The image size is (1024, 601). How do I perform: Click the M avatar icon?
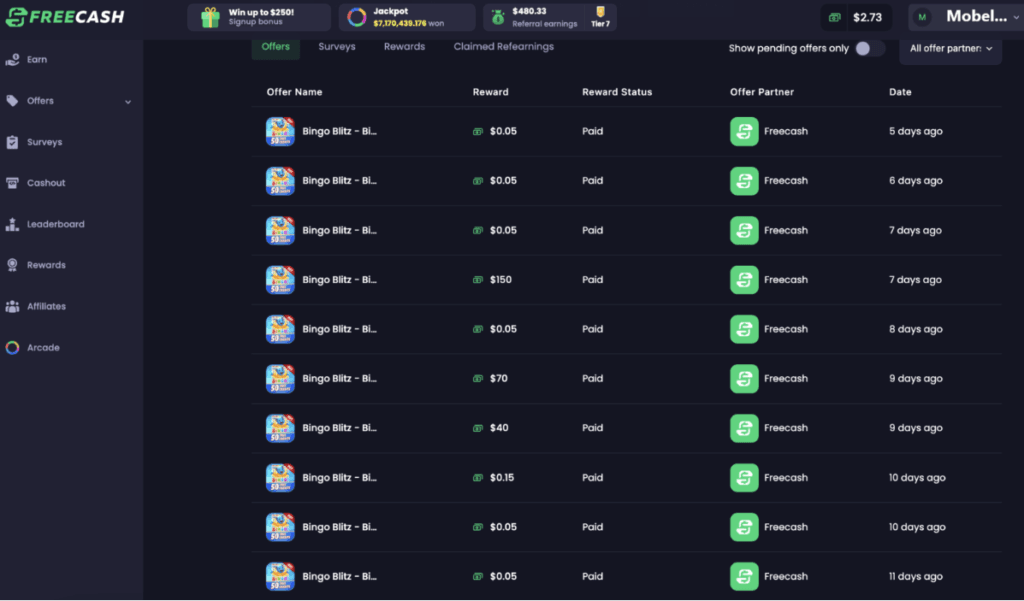(x=922, y=18)
